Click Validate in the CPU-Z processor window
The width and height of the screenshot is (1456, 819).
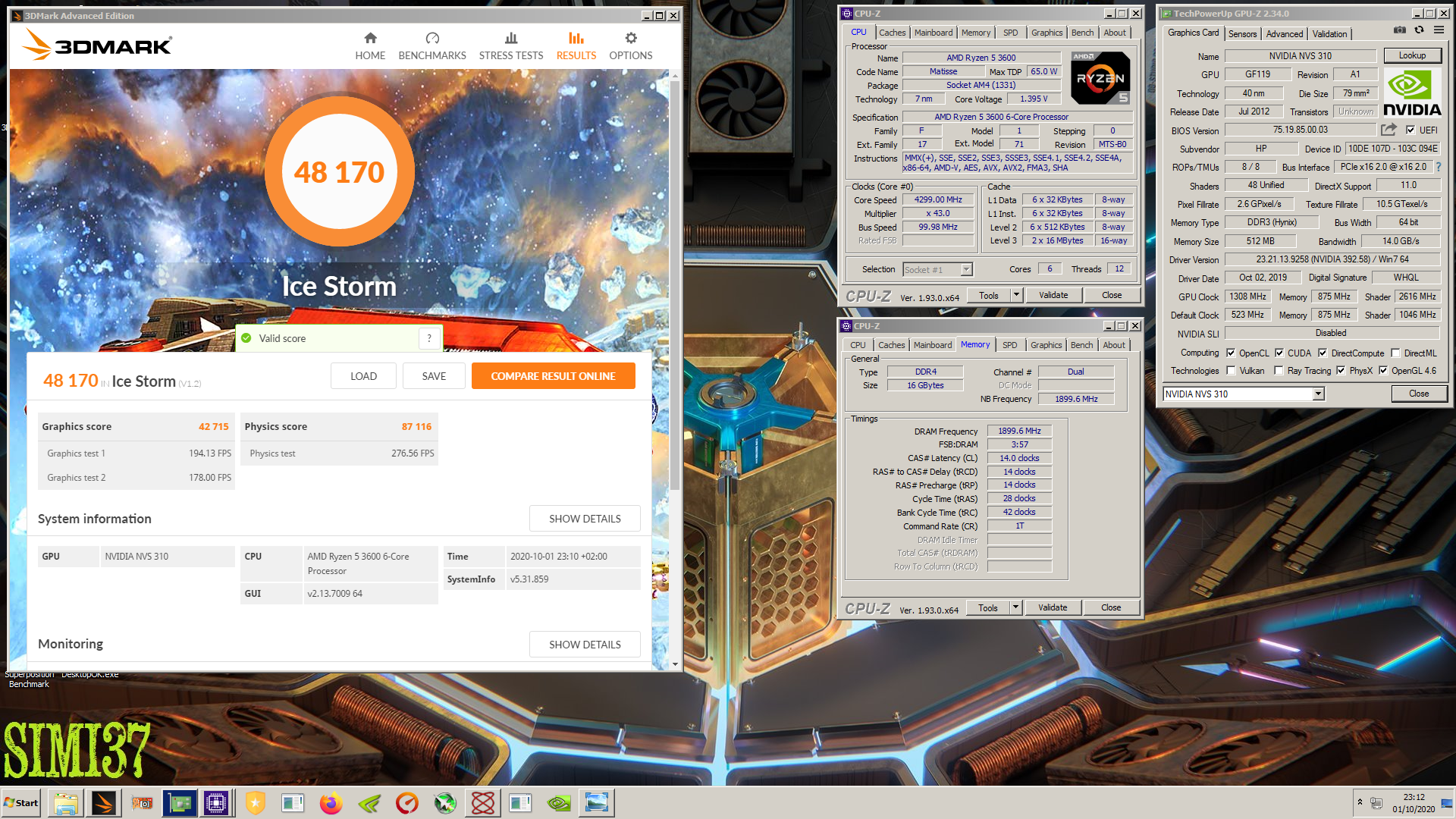click(1053, 295)
